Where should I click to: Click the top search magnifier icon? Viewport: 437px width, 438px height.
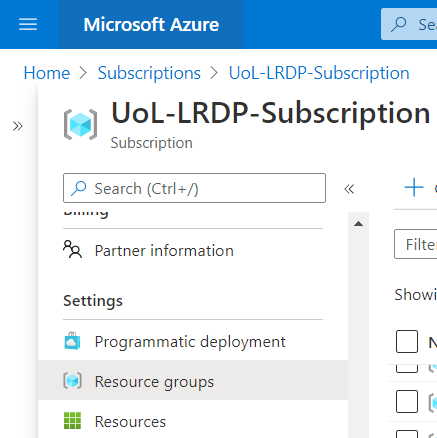pyautogui.click(x=399, y=24)
